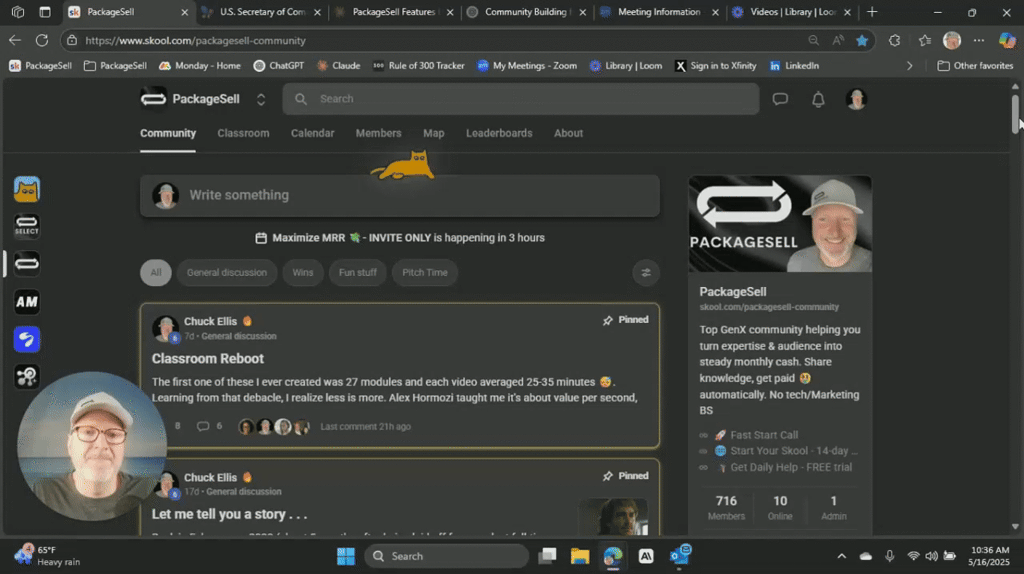The width and height of the screenshot is (1024, 574).
Task: Click the Skool search field
Action: pos(520,99)
